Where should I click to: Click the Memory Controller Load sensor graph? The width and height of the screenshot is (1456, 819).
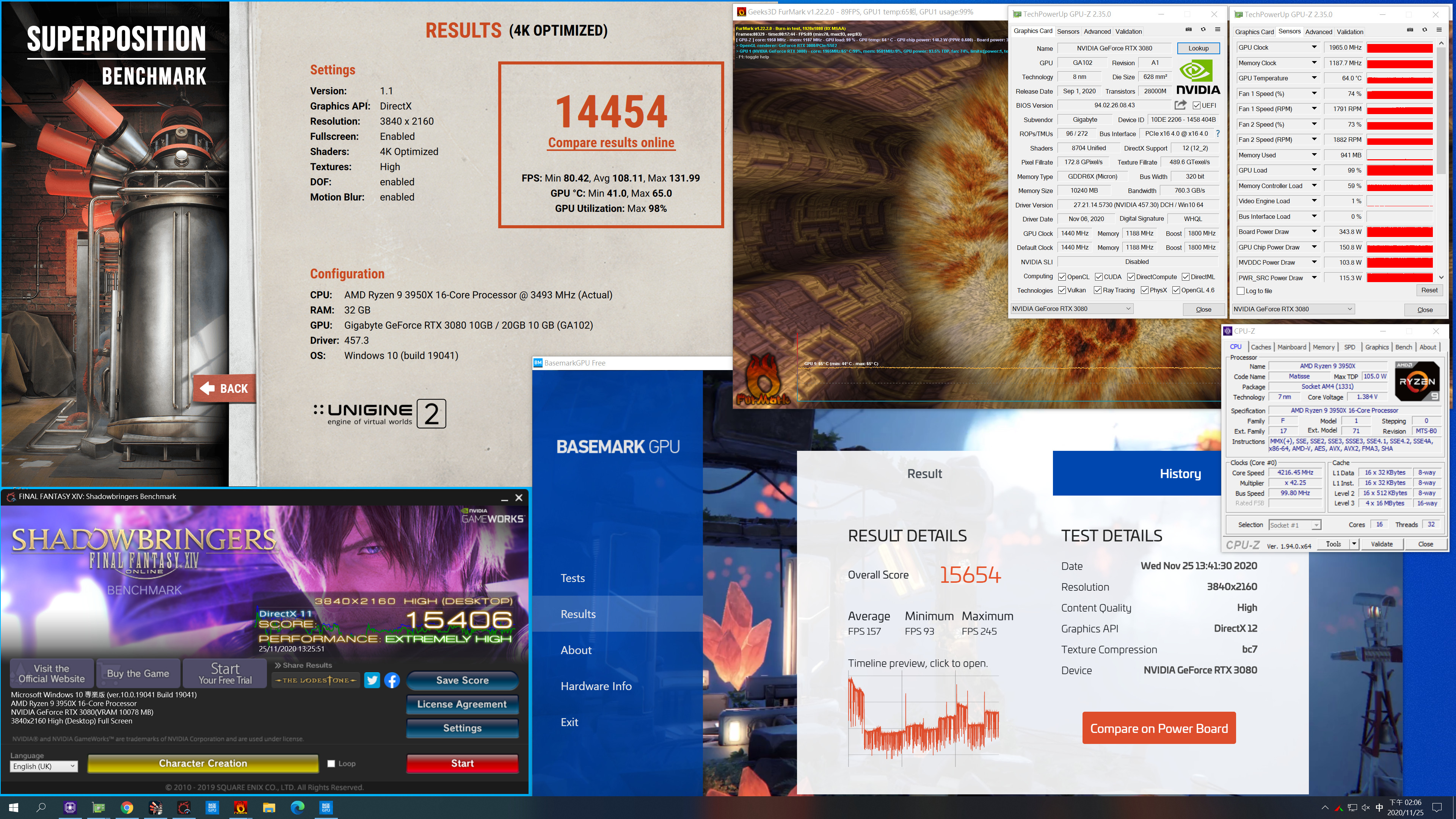[1400, 186]
